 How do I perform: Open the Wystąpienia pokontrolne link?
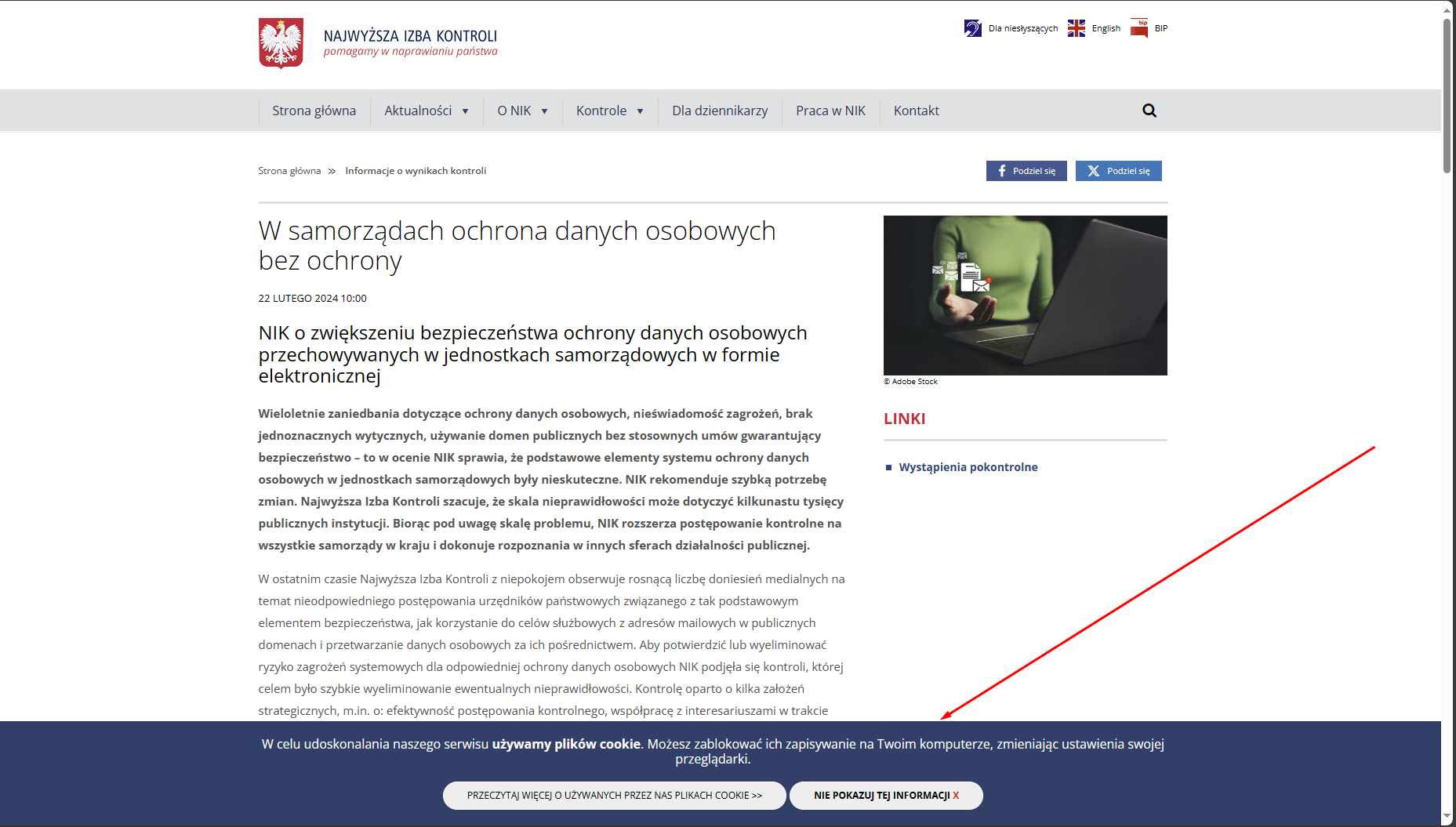click(x=969, y=466)
